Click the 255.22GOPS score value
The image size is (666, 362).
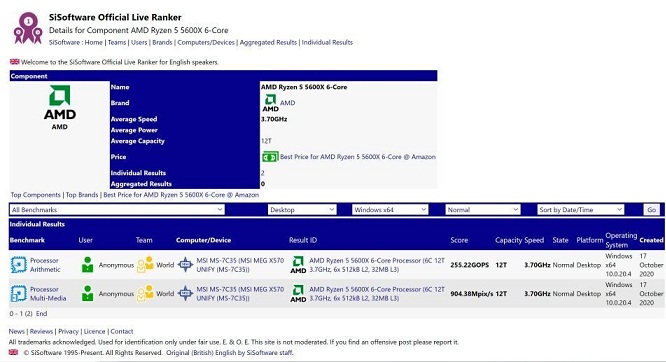(469, 265)
